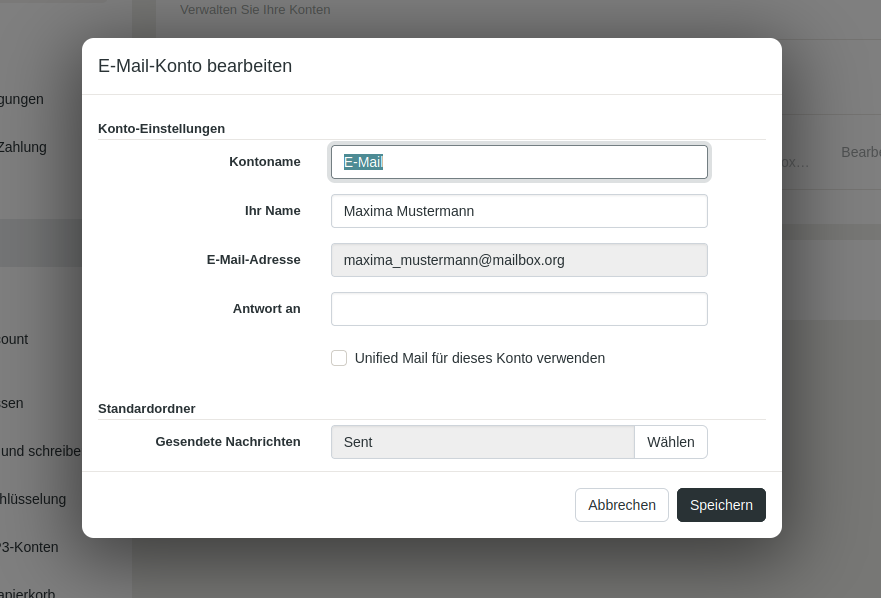This screenshot has width=881, height=598.
Task: Click the Gesendete Nachrichten label
Action: coord(228,442)
